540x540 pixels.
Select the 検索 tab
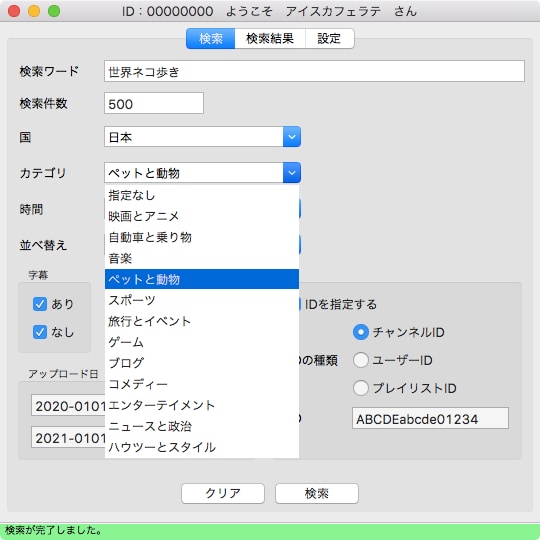click(x=210, y=38)
